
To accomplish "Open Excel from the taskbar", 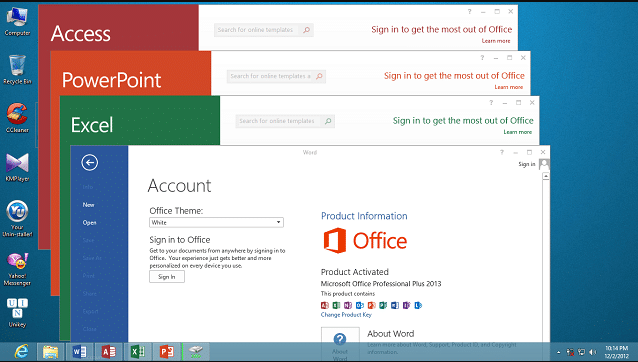I will pyautogui.click(x=138, y=351).
